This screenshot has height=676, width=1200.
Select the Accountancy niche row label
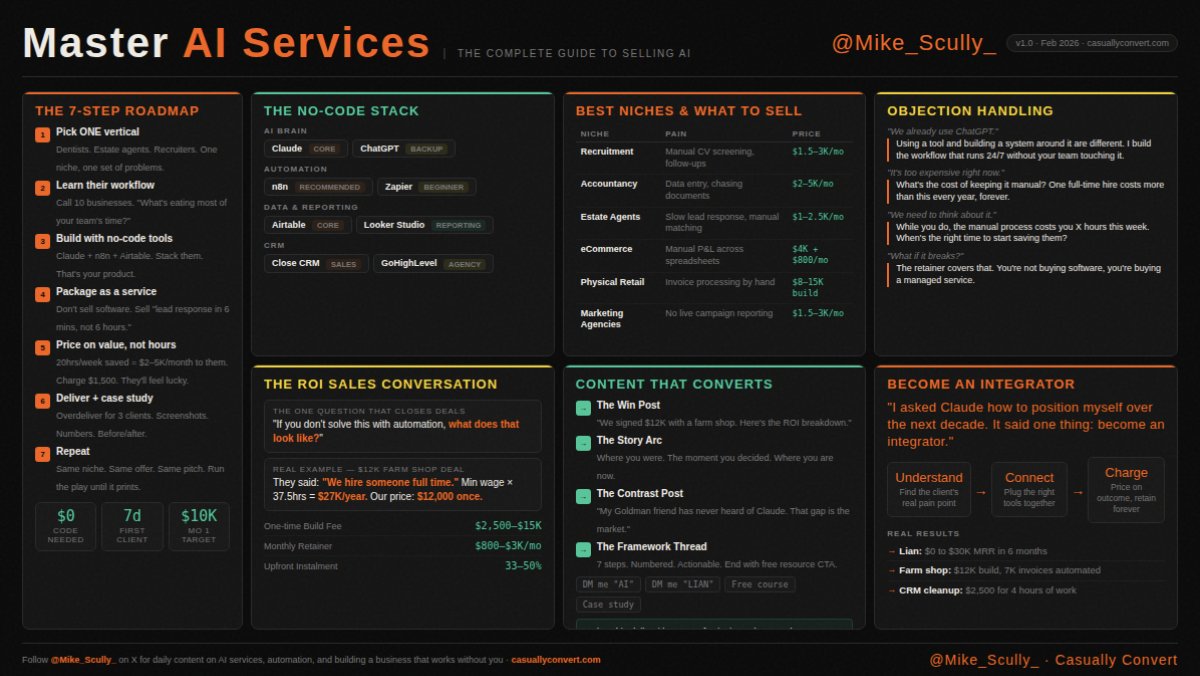point(609,184)
